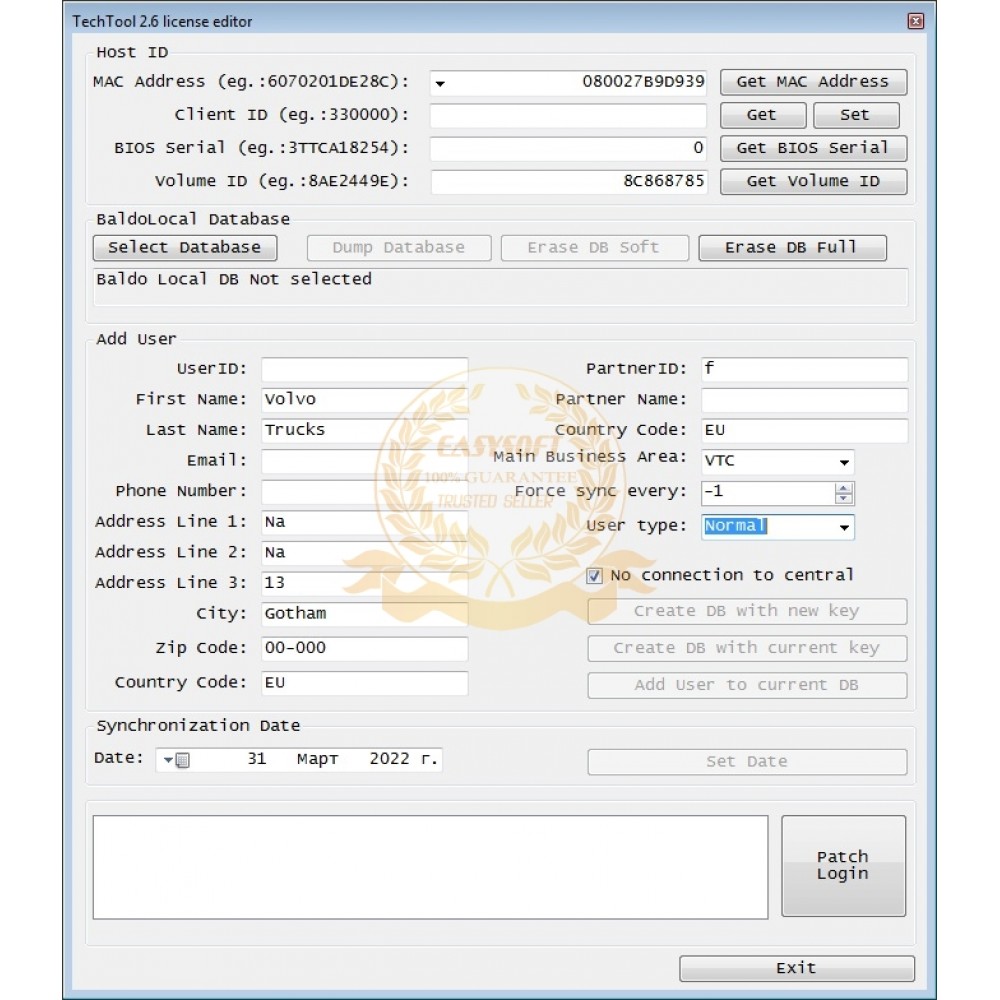Click the large output log text area
Image resolution: width=1000 pixels, height=1000 pixels.
pos(430,867)
